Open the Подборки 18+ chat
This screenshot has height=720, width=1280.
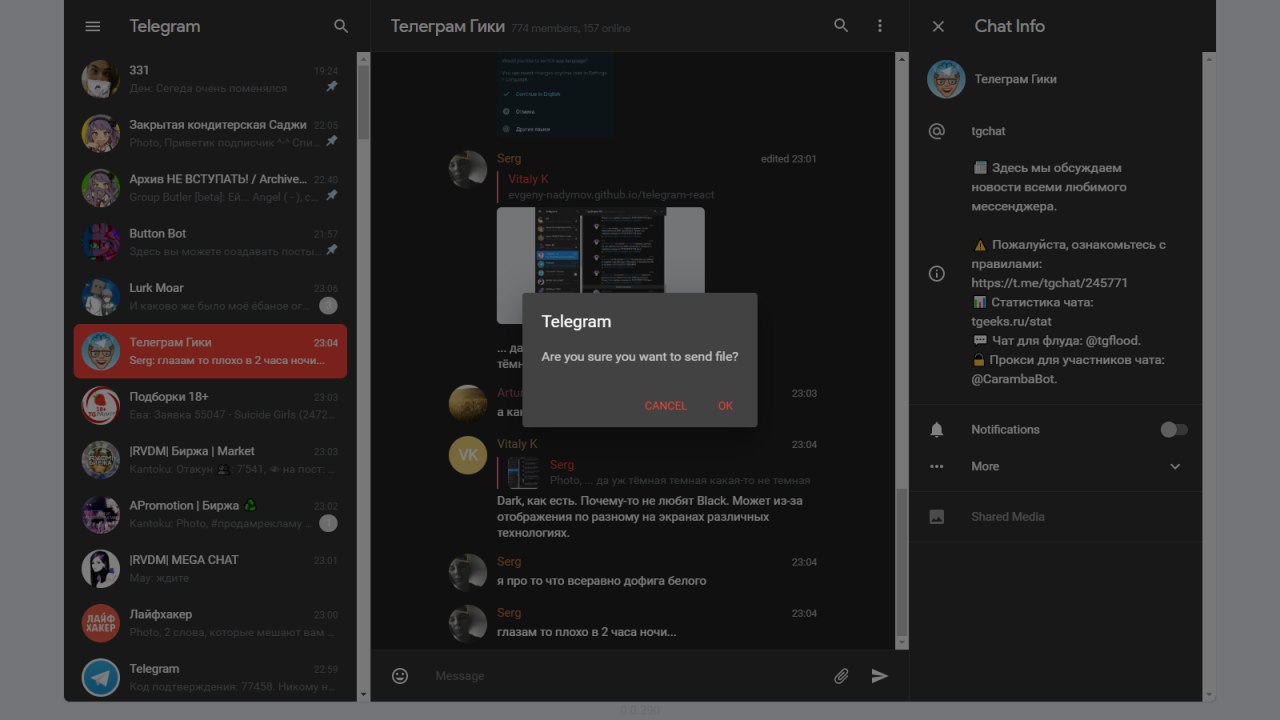[210, 406]
